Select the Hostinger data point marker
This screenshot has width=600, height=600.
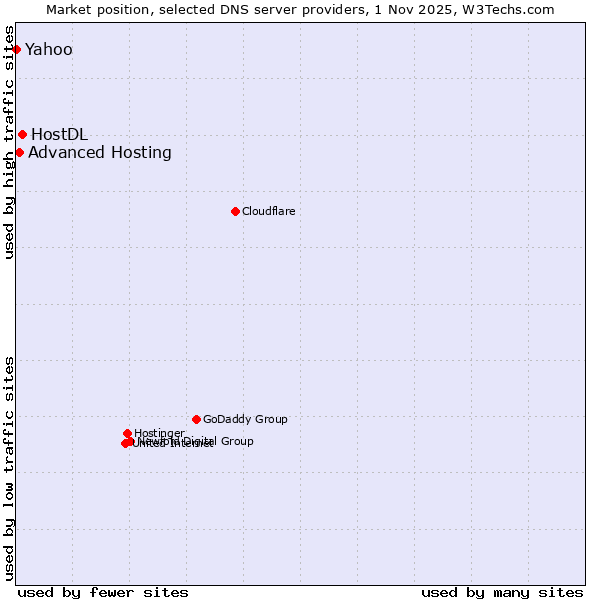point(127,433)
